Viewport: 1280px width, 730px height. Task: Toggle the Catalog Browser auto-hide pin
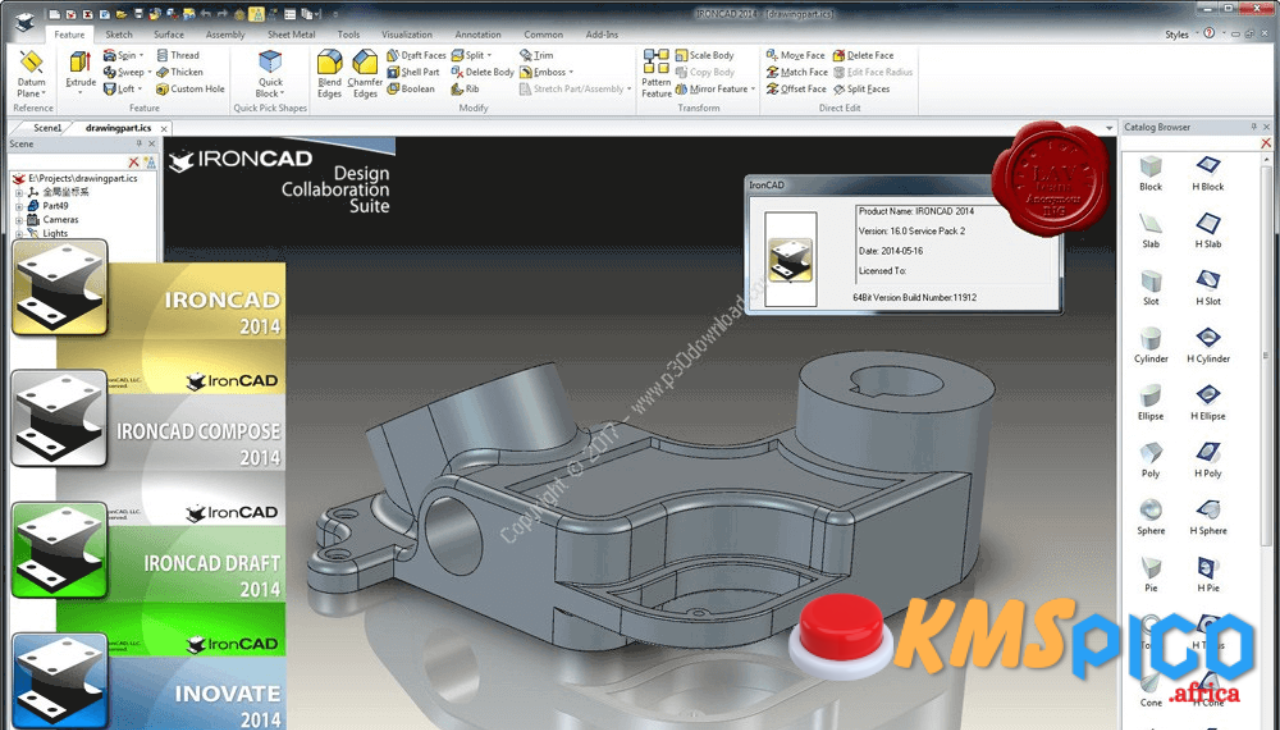[1254, 127]
